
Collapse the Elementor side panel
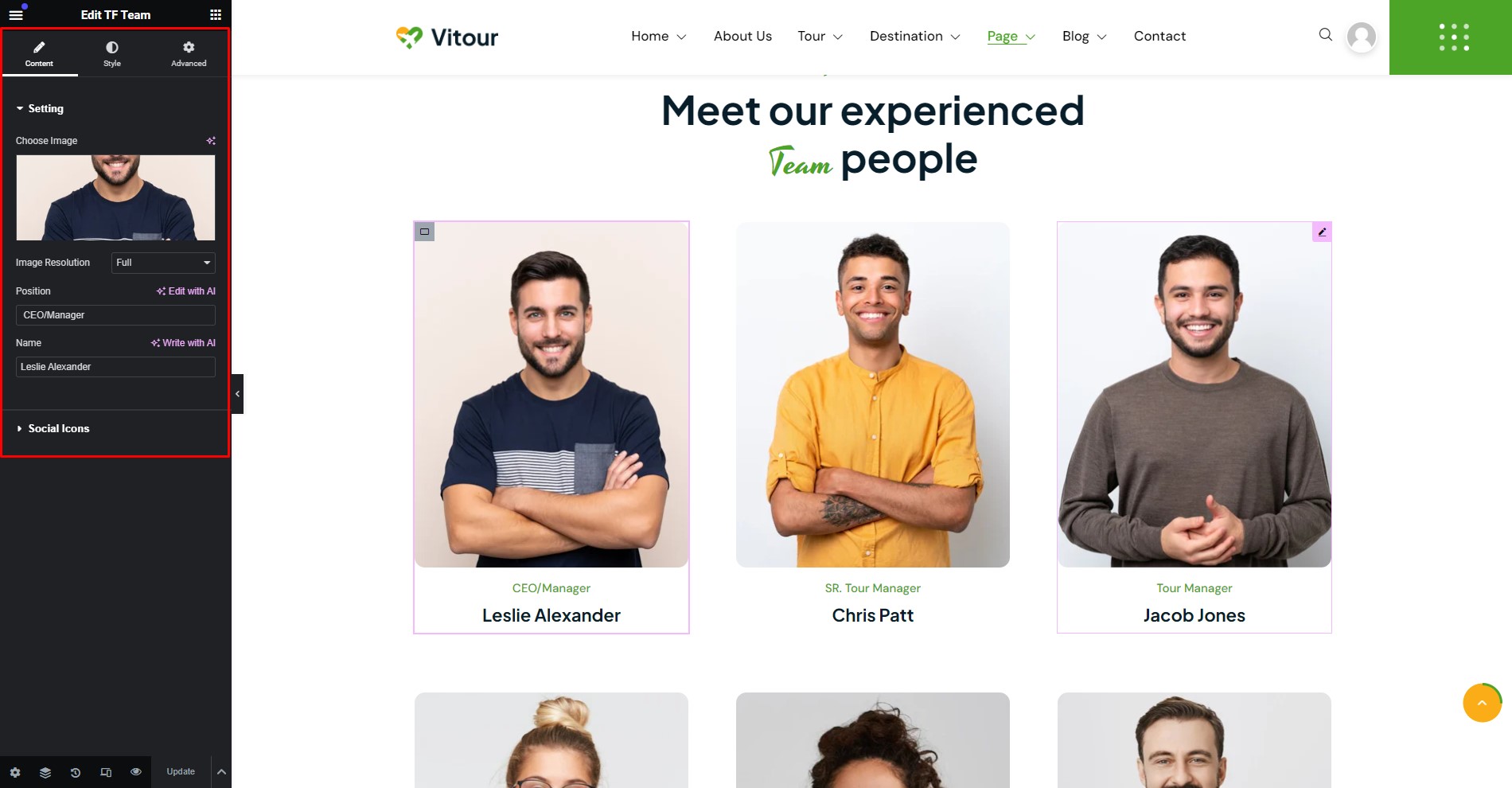point(237,394)
